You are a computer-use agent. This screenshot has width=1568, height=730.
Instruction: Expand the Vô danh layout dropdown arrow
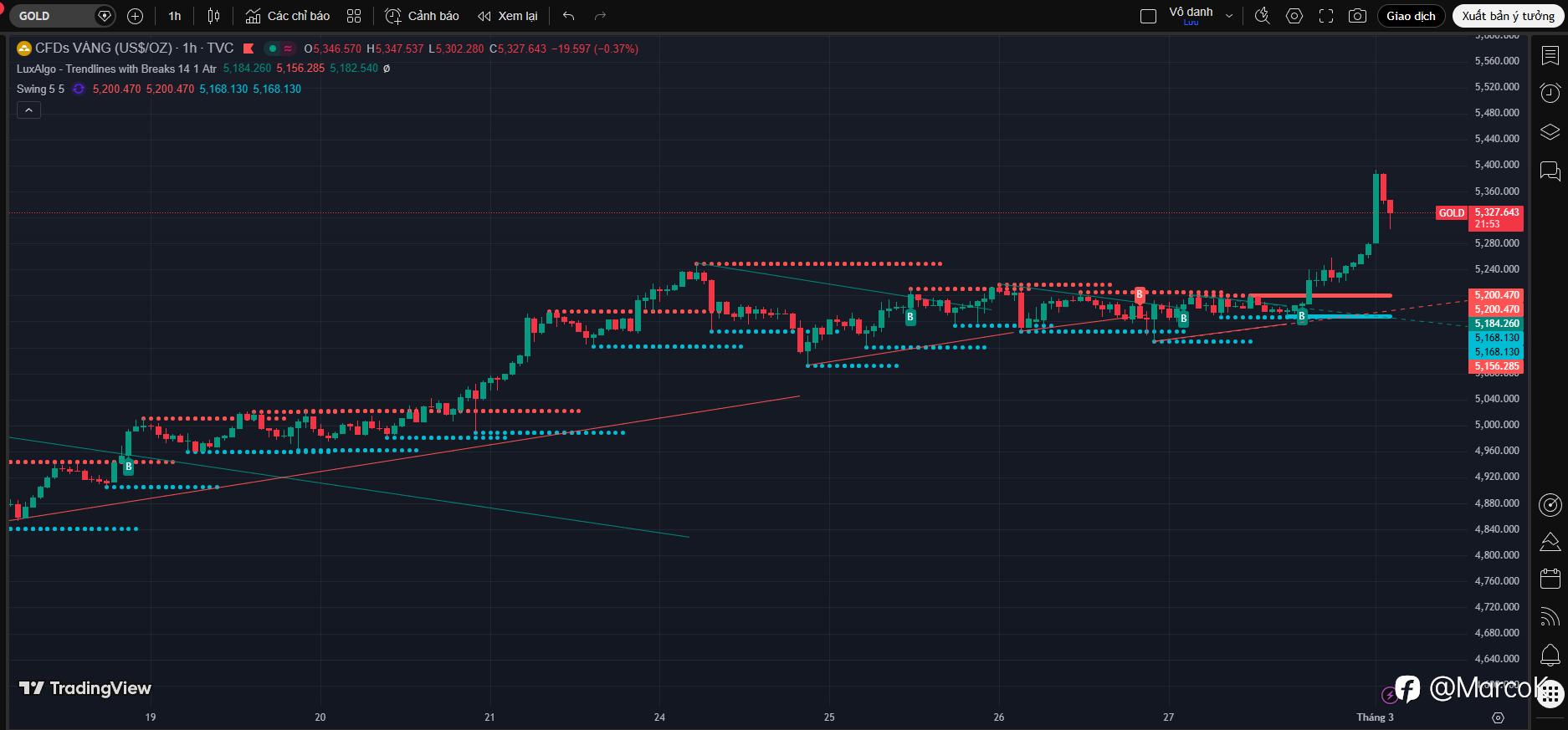coord(1228,16)
